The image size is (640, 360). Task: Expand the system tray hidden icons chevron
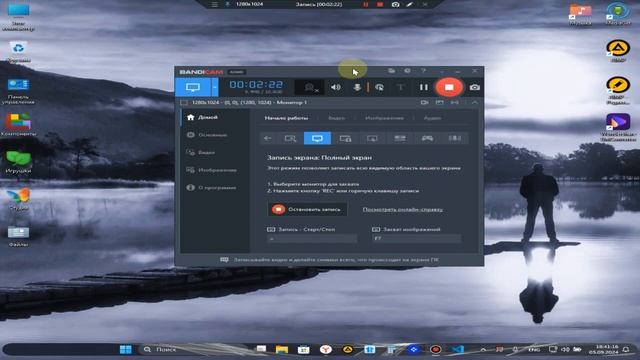pyautogui.click(x=483, y=350)
